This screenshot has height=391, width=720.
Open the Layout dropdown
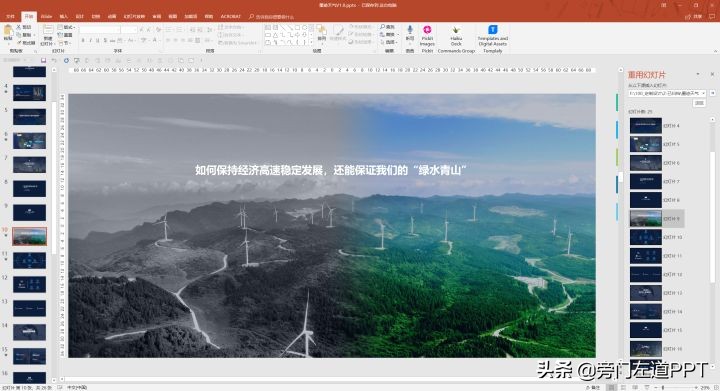click(67, 28)
